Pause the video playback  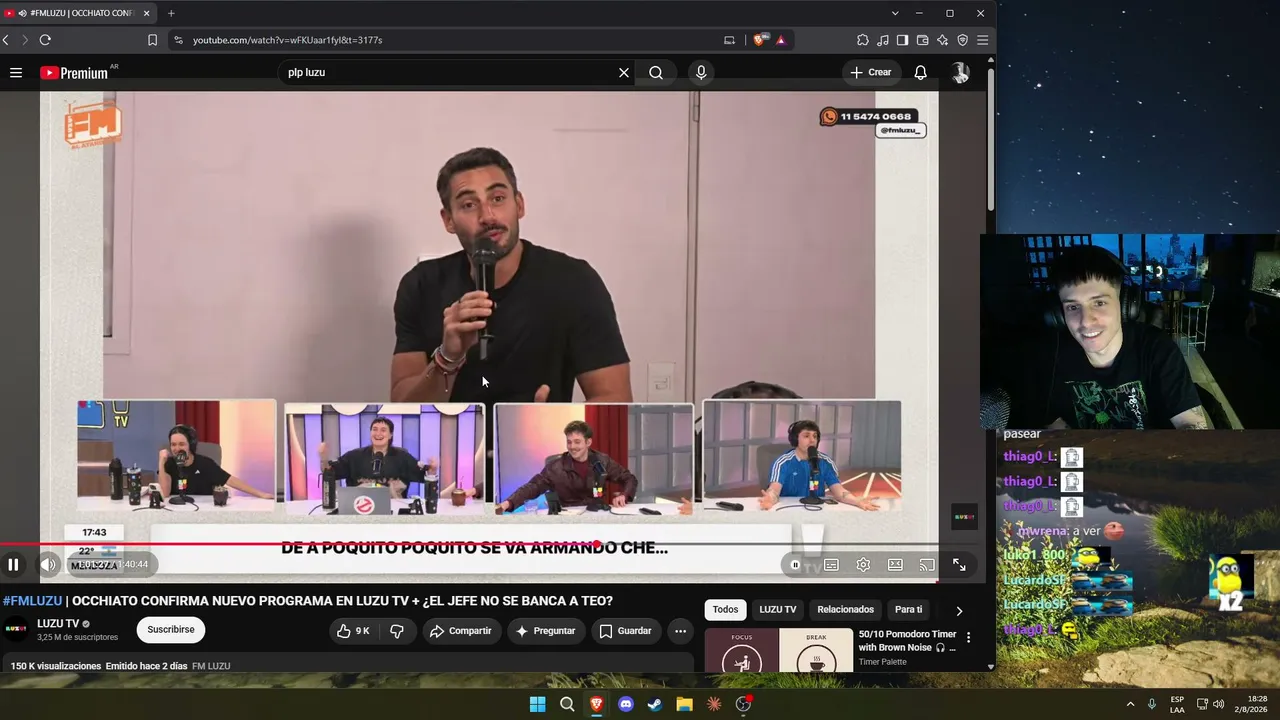(13, 565)
